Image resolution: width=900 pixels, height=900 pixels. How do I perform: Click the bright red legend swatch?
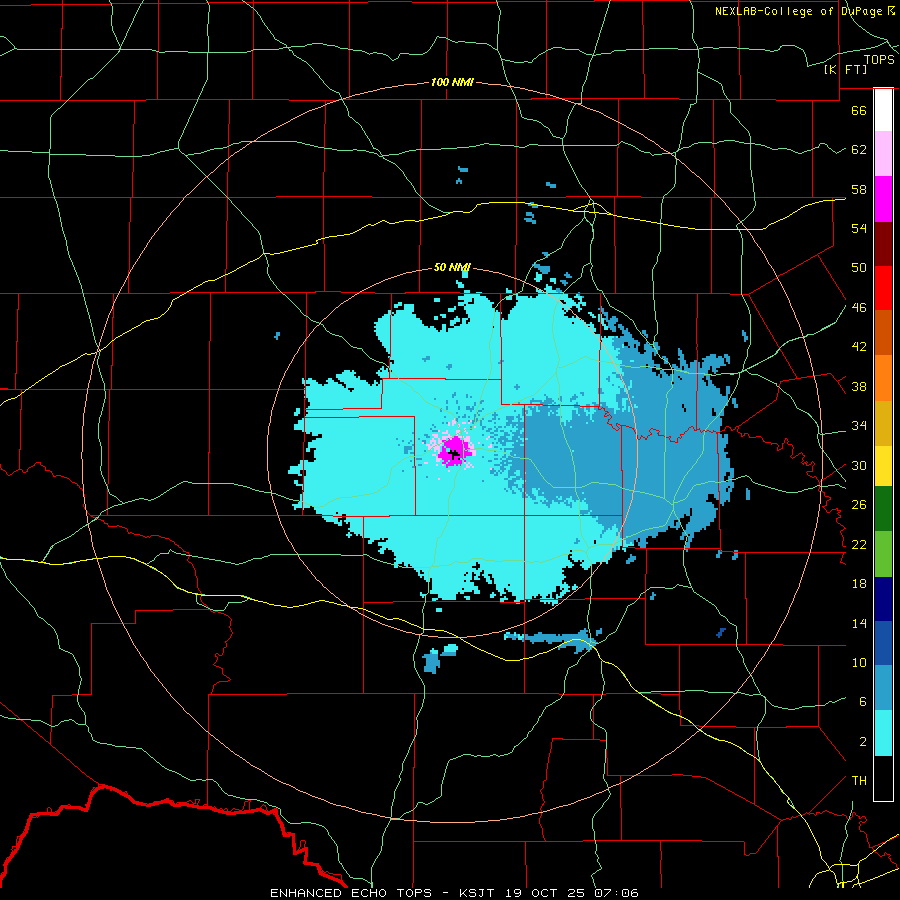[883, 288]
